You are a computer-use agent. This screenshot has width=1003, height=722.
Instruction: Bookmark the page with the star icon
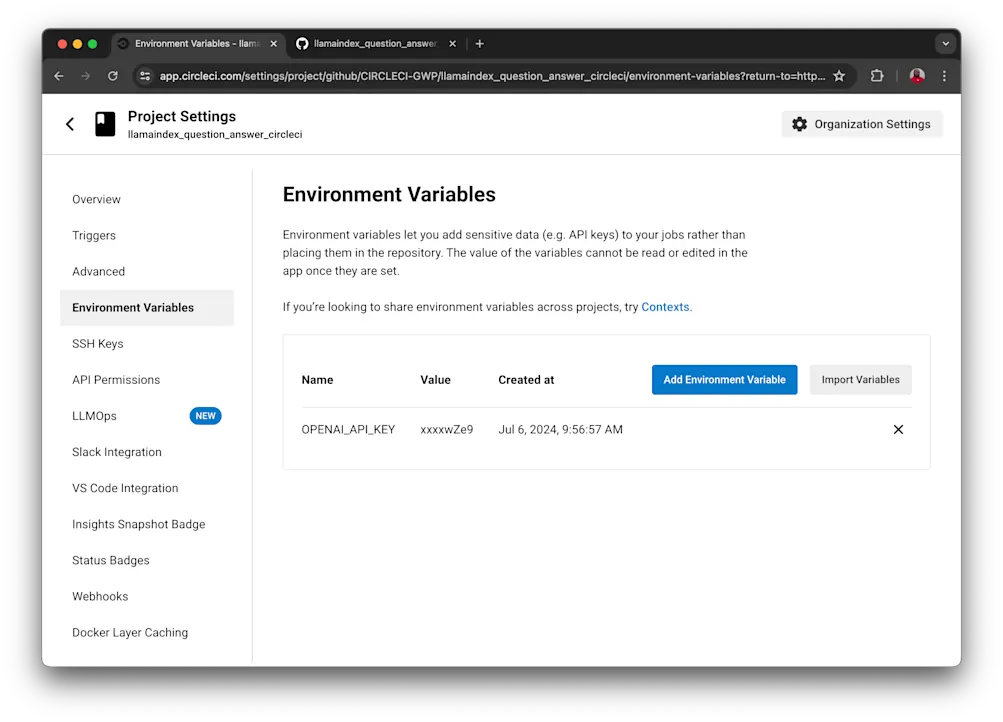point(840,75)
